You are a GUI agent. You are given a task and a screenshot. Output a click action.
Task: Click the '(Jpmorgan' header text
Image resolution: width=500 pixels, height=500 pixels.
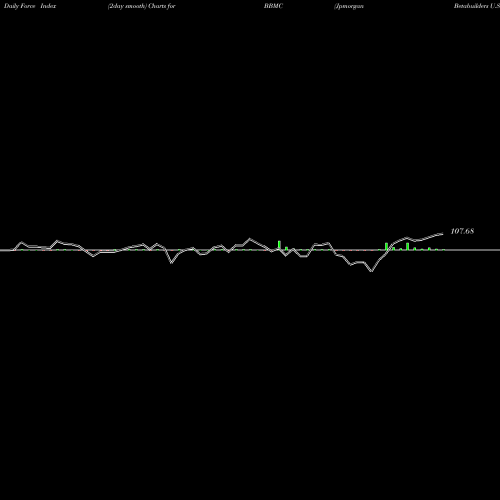point(349,6)
